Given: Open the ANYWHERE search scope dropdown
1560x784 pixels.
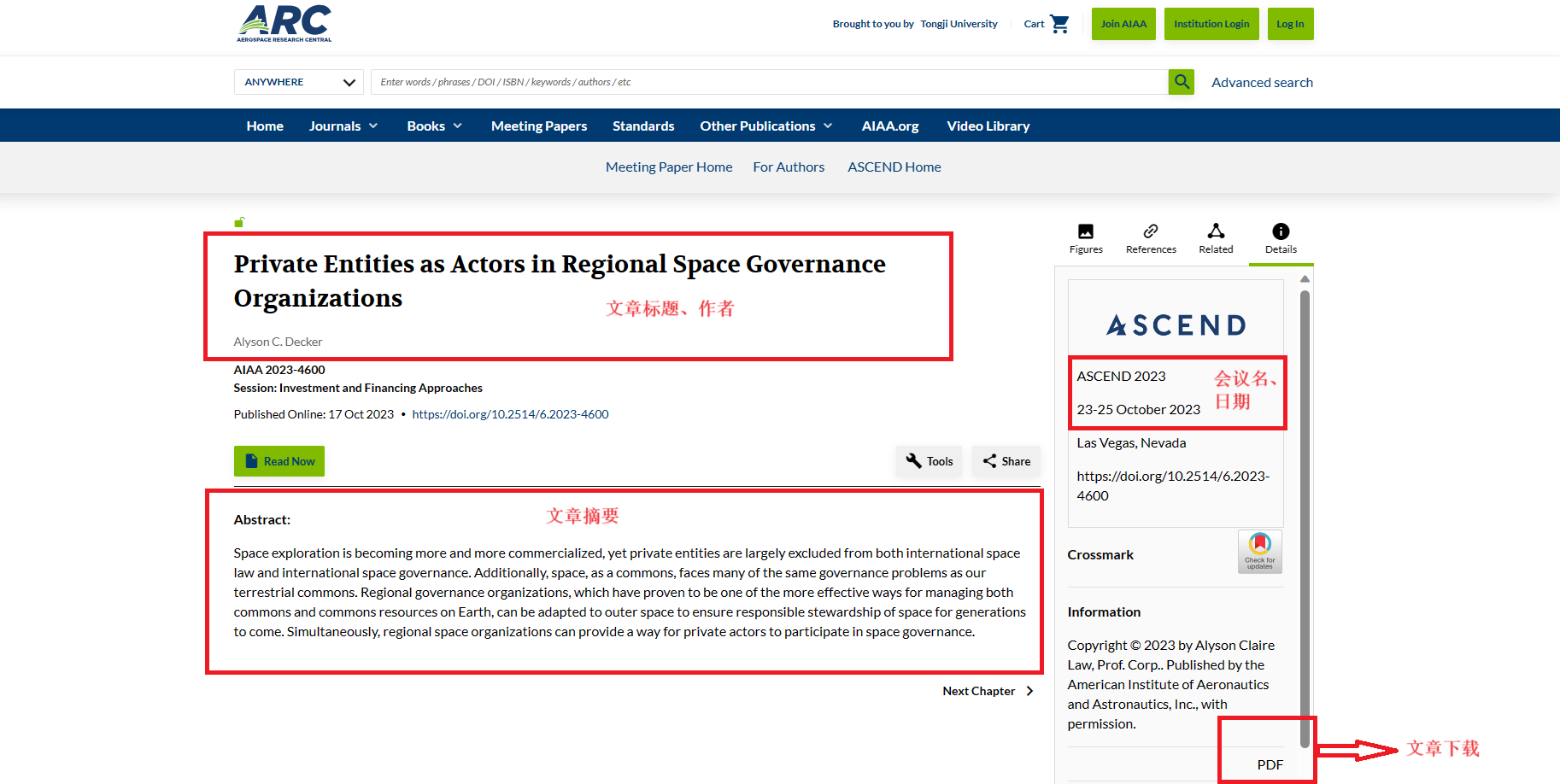Looking at the screenshot, I should pyautogui.click(x=299, y=82).
